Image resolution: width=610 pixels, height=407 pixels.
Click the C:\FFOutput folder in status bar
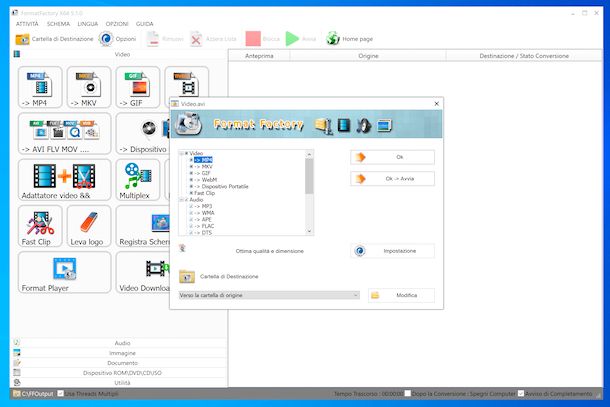coord(33,394)
